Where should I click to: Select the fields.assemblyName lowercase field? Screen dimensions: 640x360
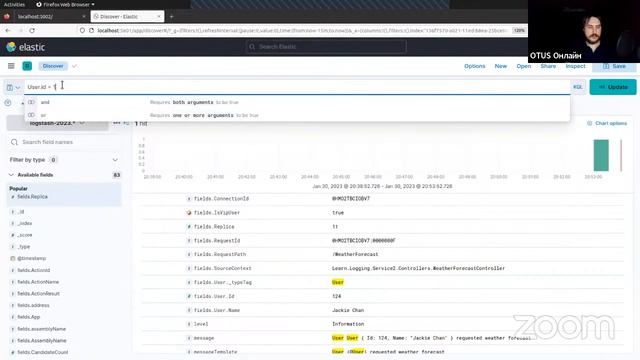pos(41,329)
